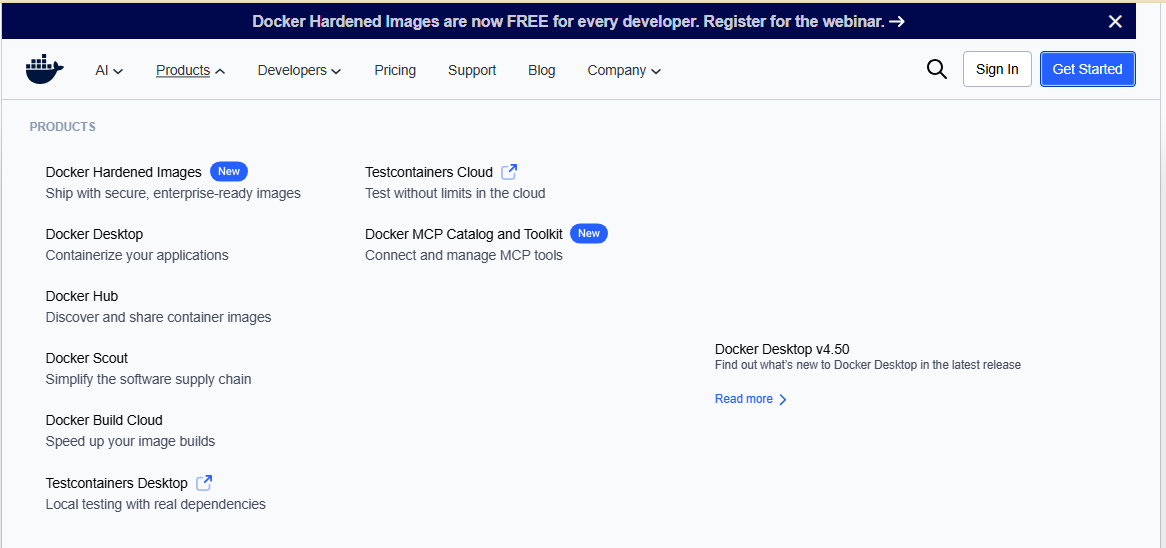This screenshot has height=548, width=1166.
Task: Collapse the Products dropdown menu
Action: (190, 71)
